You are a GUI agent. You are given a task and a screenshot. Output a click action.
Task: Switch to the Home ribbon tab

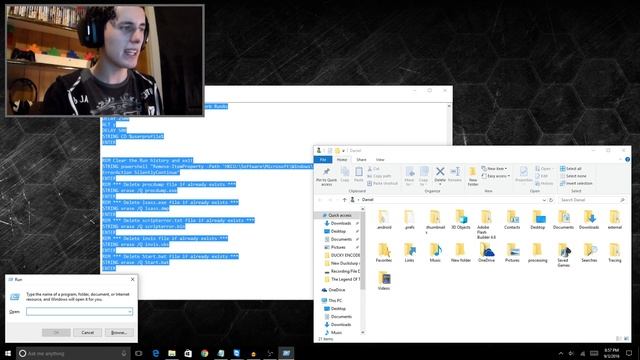(x=342, y=160)
